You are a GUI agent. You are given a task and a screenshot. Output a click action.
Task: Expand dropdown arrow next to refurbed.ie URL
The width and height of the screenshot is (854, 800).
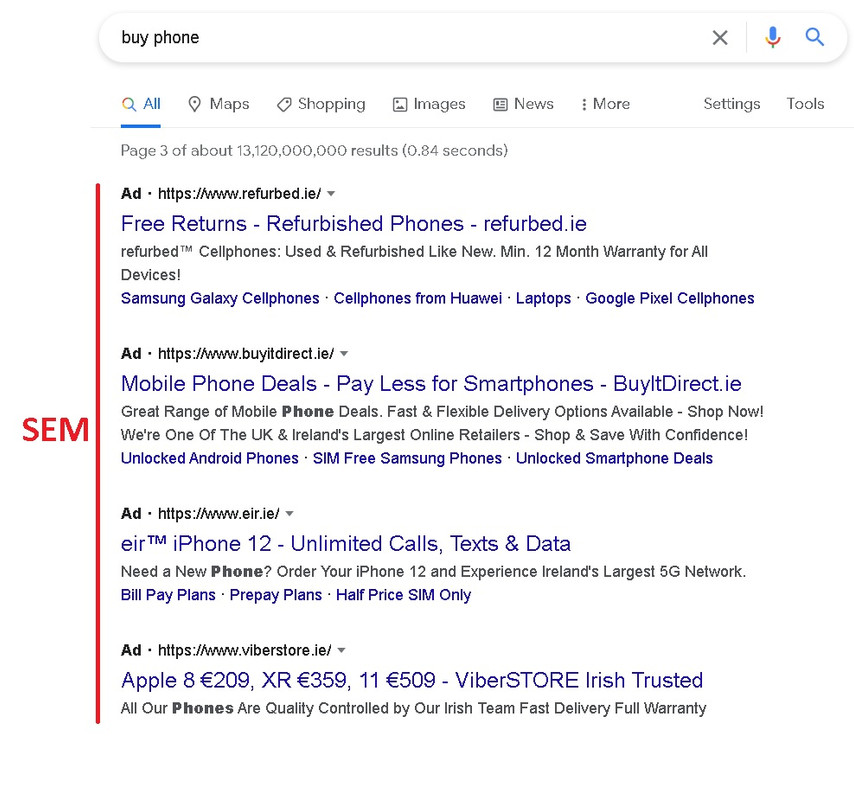tap(331, 194)
